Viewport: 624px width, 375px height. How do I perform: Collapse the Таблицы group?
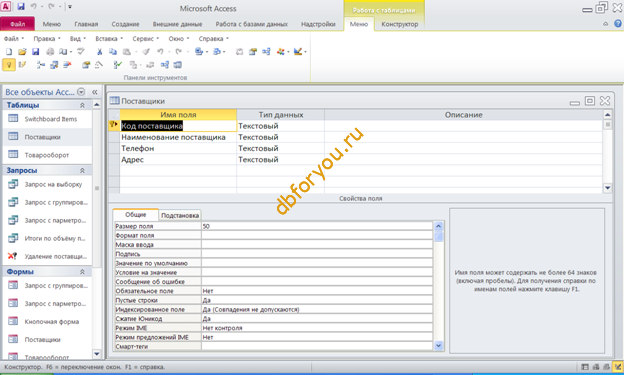click(82, 105)
